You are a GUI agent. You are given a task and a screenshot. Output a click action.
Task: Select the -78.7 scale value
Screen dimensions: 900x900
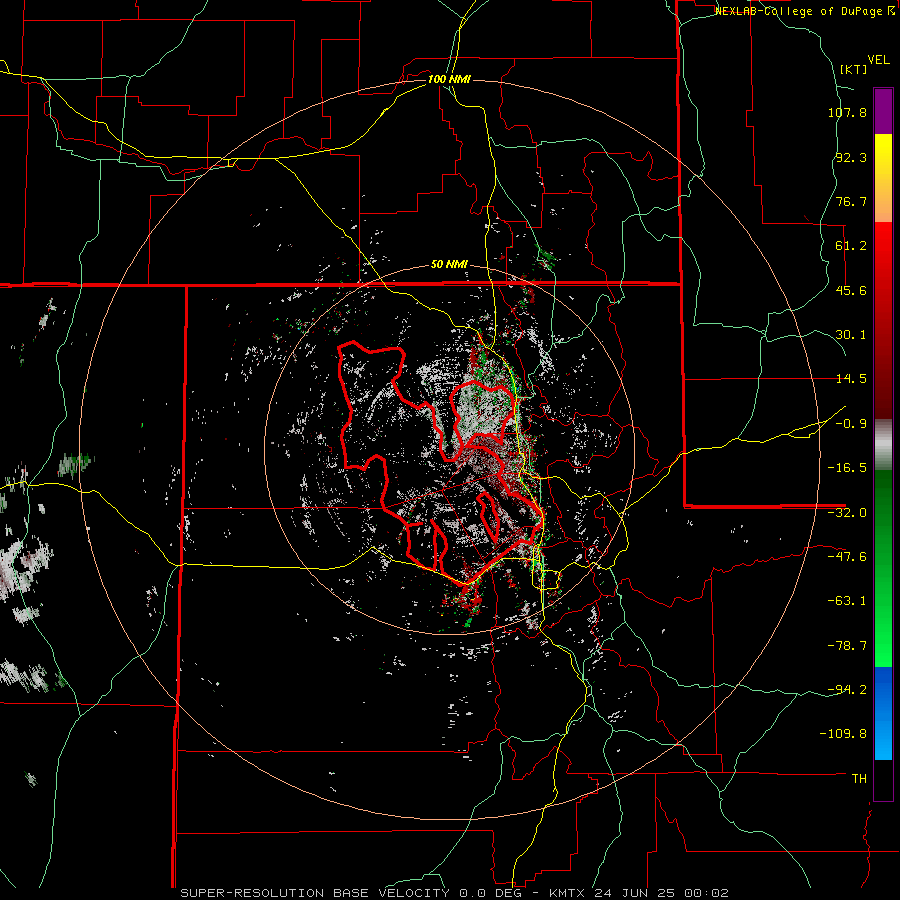(847, 646)
